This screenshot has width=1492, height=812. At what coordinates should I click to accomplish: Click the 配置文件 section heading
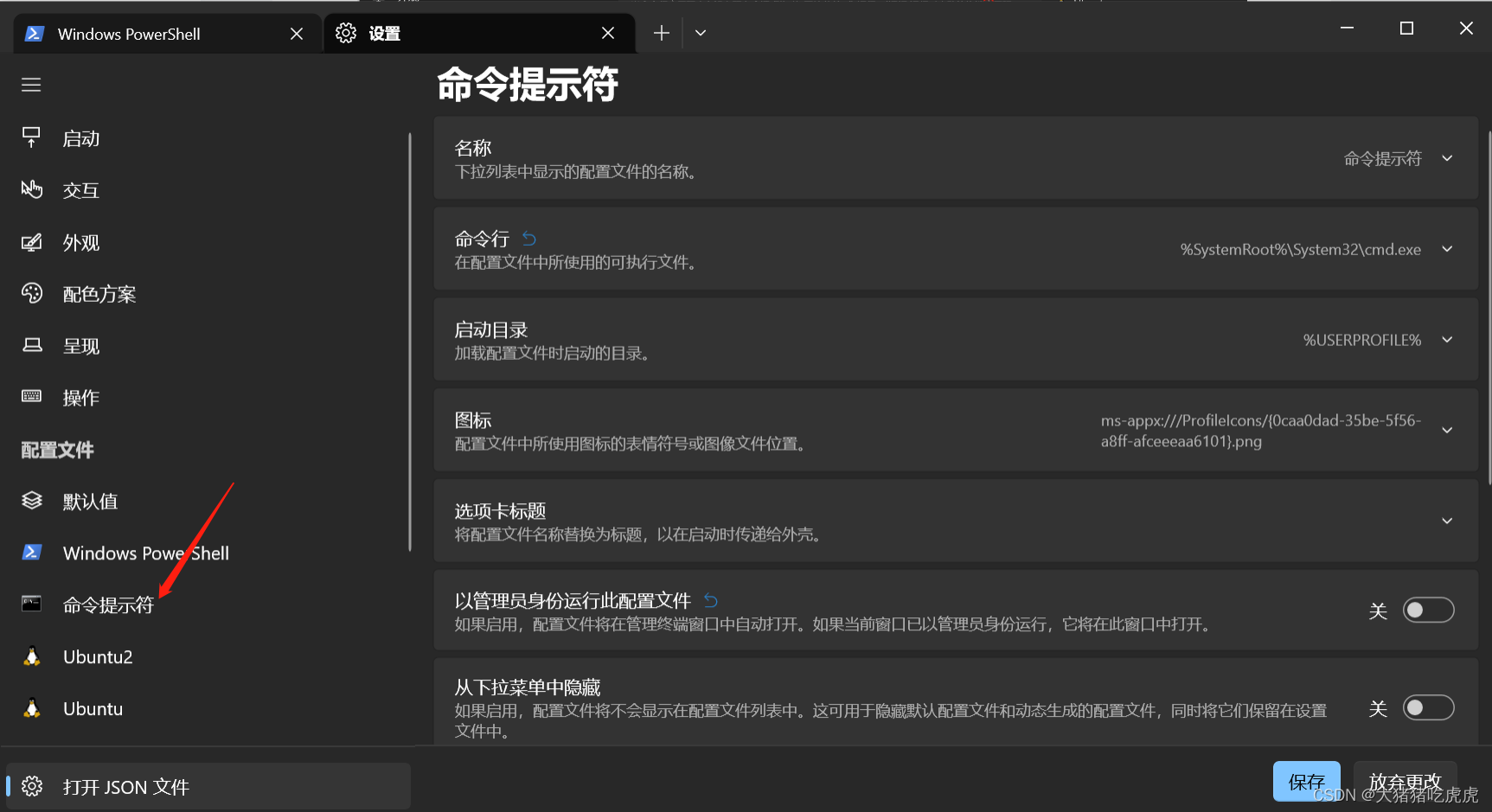[57, 450]
